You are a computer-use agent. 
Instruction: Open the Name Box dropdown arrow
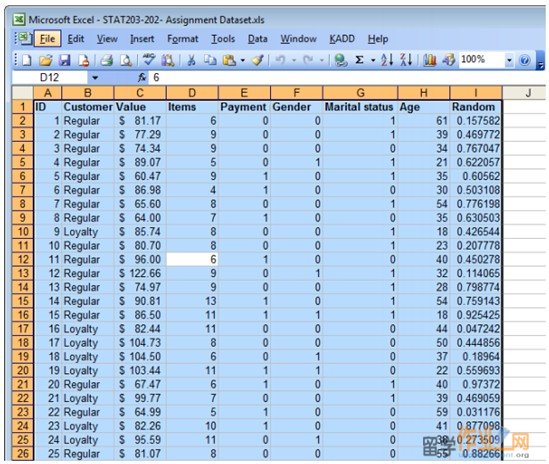click(x=95, y=78)
